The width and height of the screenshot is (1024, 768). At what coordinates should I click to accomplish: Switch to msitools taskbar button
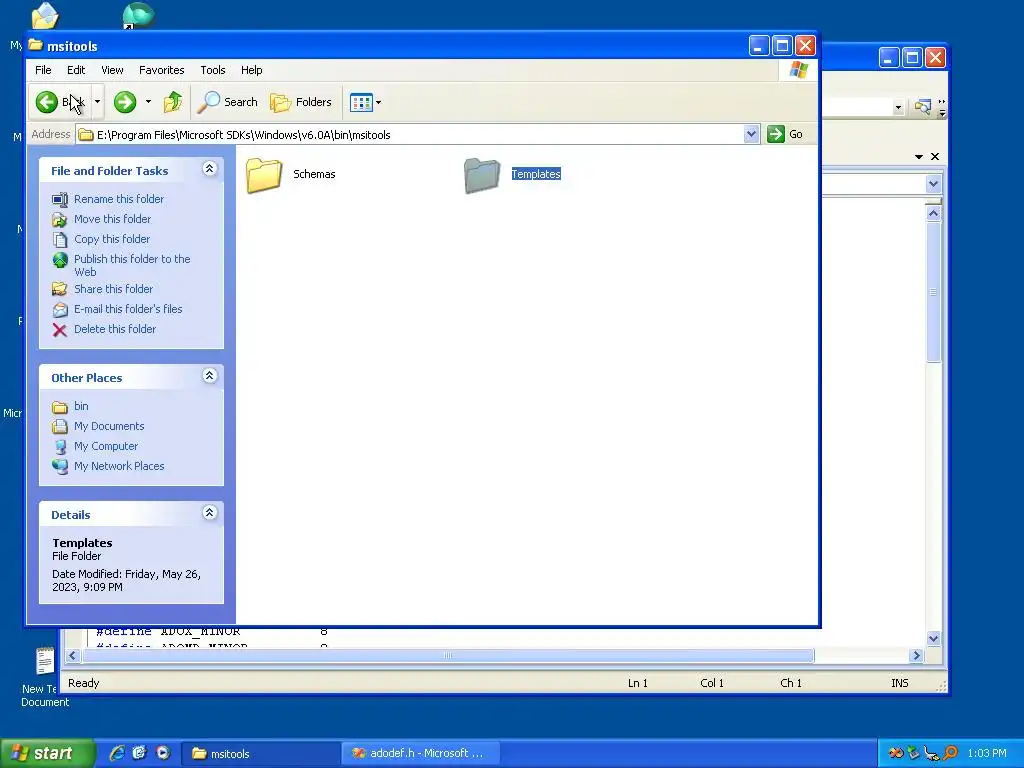[260, 754]
